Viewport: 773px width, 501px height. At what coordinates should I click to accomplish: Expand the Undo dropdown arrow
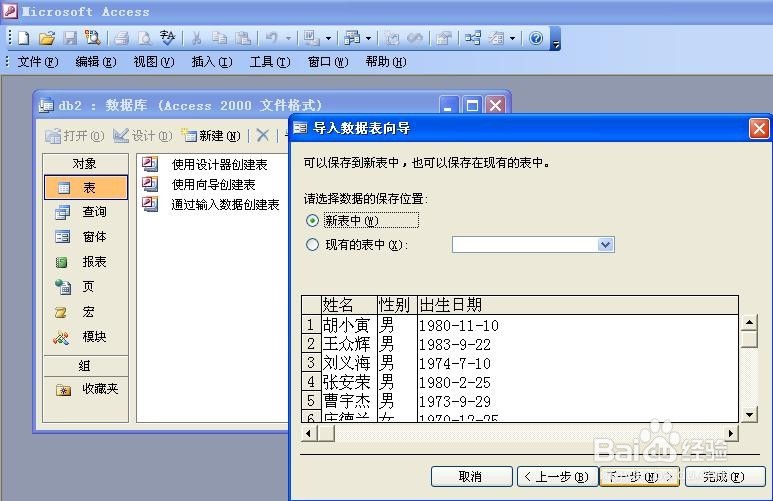288,38
